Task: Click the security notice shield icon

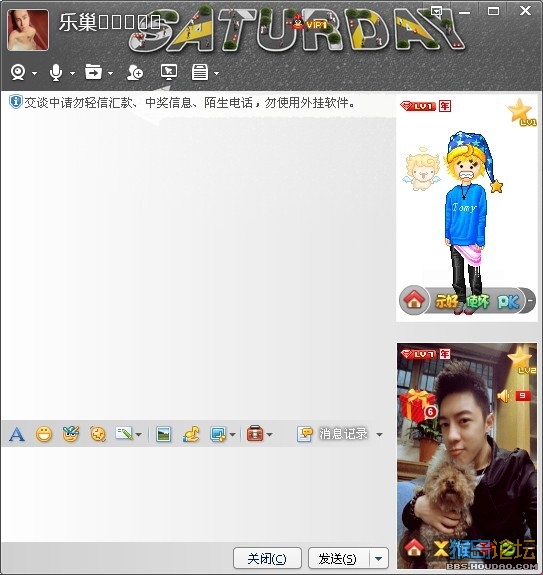Action: [15, 102]
